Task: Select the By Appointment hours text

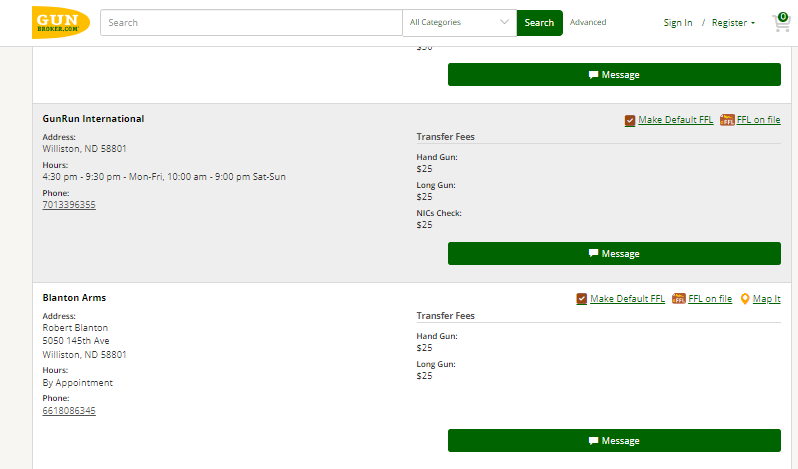Action: click(x=77, y=383)
